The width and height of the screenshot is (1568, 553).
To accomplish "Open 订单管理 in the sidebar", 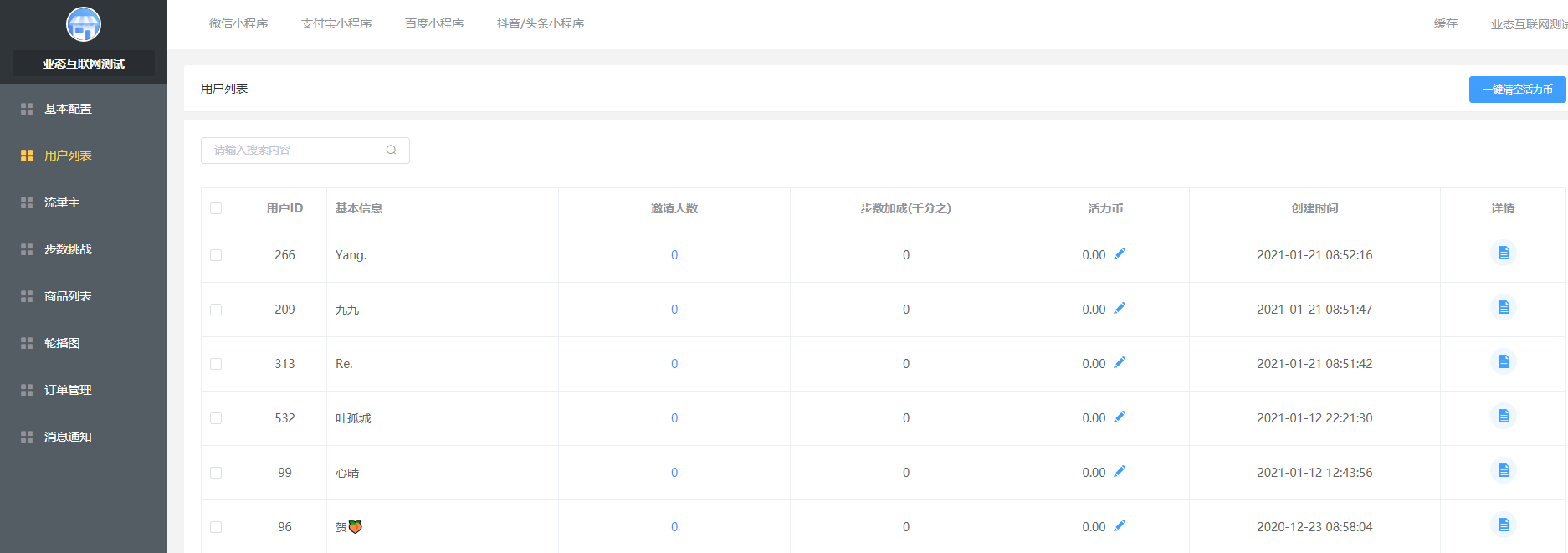I will point(84,390).
